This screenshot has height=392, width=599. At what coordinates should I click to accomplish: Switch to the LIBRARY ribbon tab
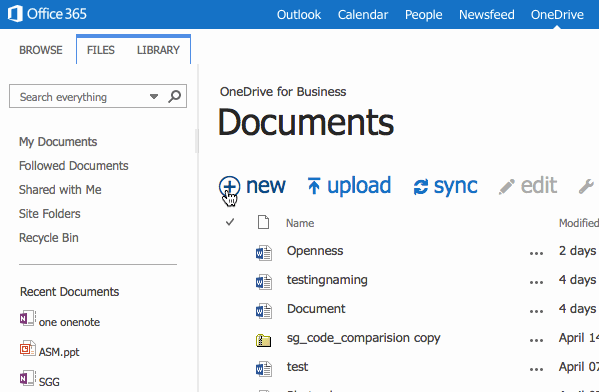click(x=158, y=50)
